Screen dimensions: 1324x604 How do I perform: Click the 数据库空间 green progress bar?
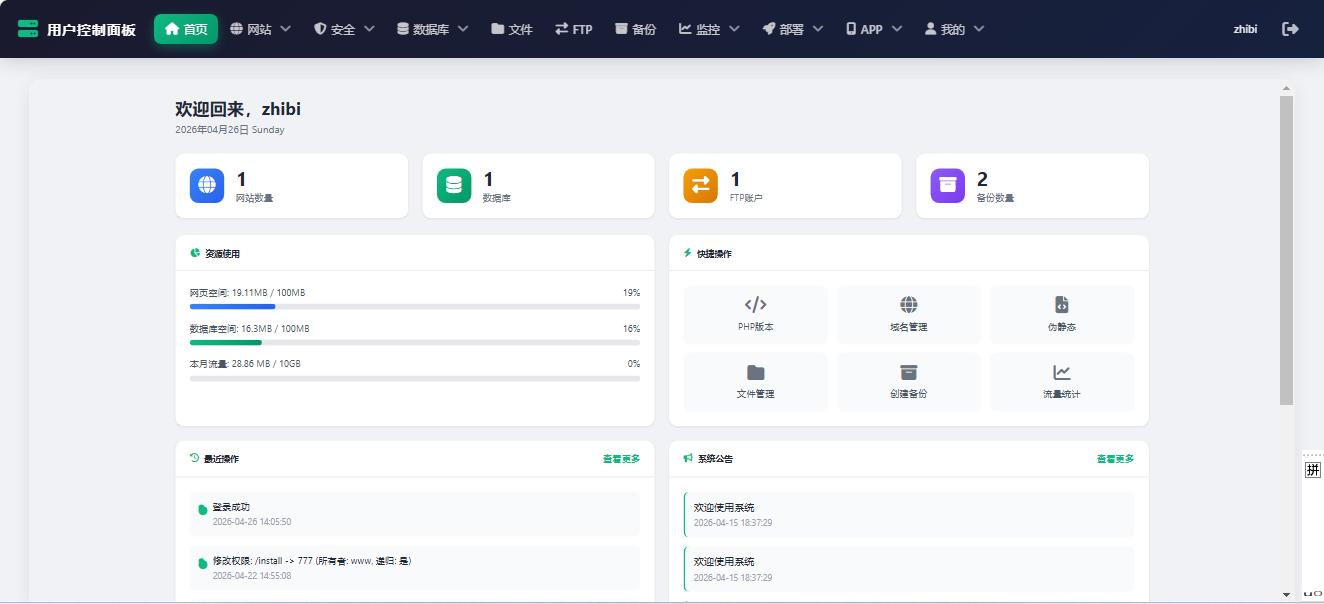coord(415,342)
